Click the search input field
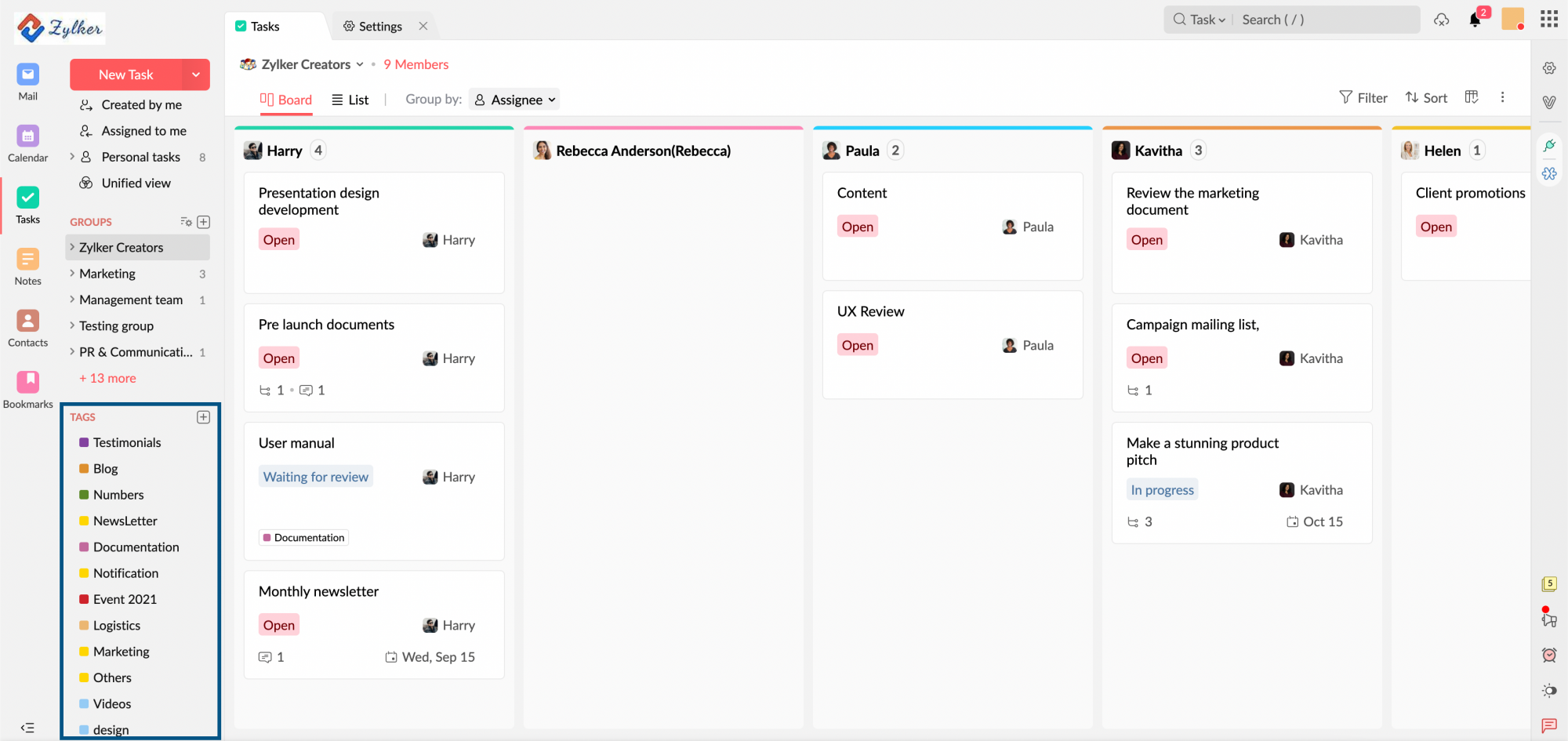Image resolution: width=1568 pixels, height=741 pixels. click(1327, 20)
